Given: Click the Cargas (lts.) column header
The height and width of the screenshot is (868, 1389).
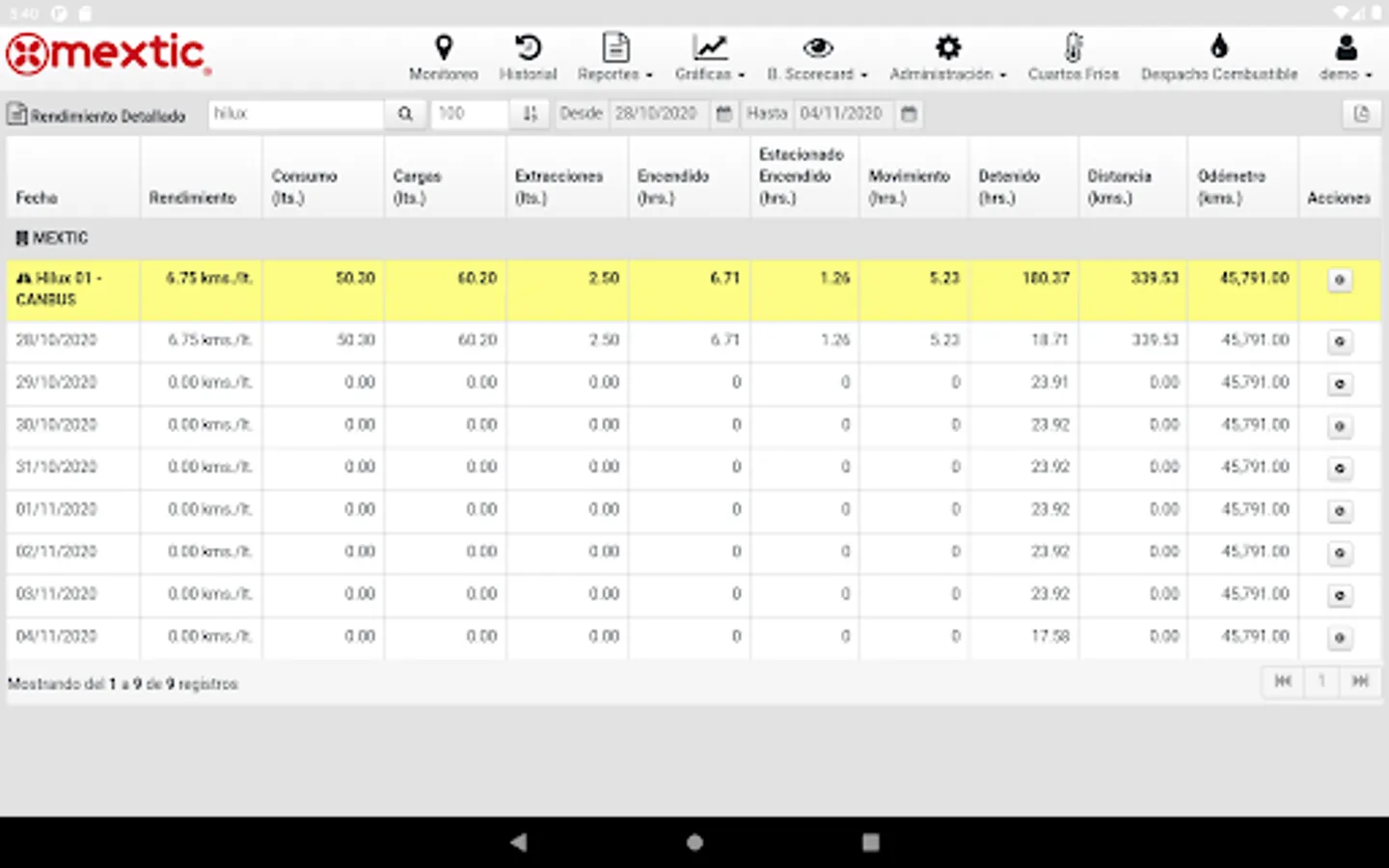Looking at the screenshot, I should click(445, 176).
